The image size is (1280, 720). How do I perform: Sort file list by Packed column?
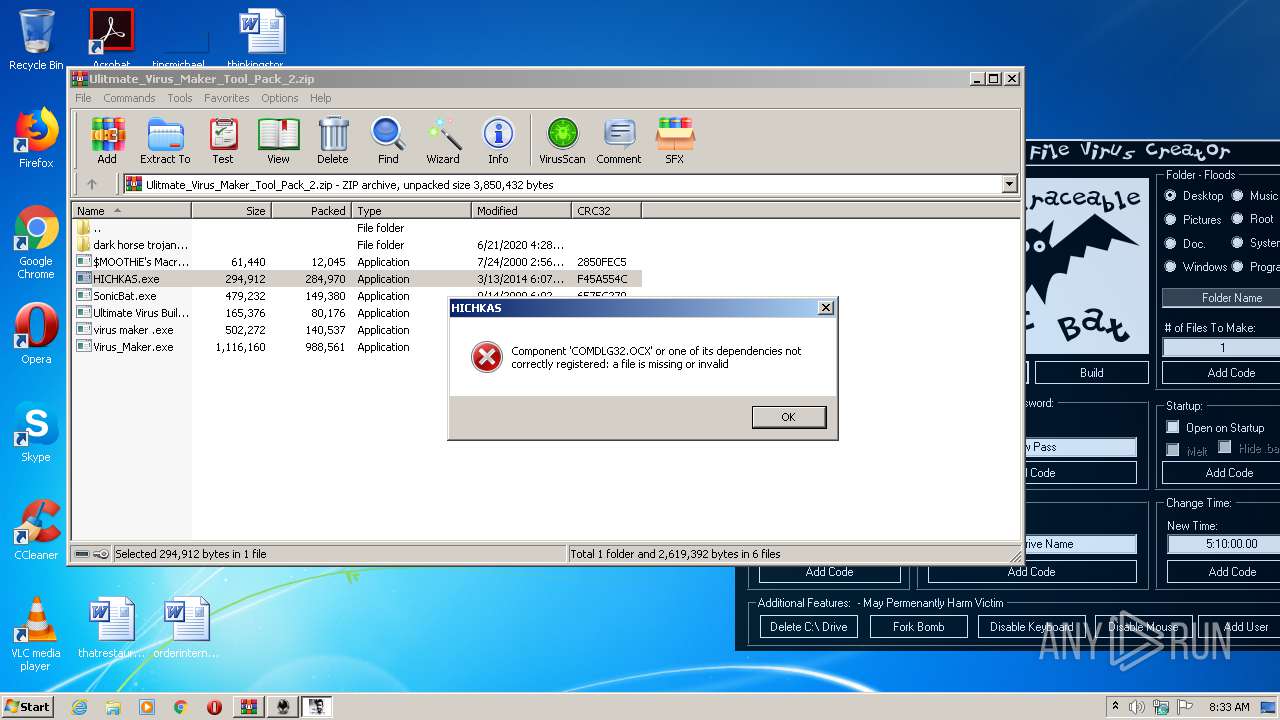pos(311,210)
